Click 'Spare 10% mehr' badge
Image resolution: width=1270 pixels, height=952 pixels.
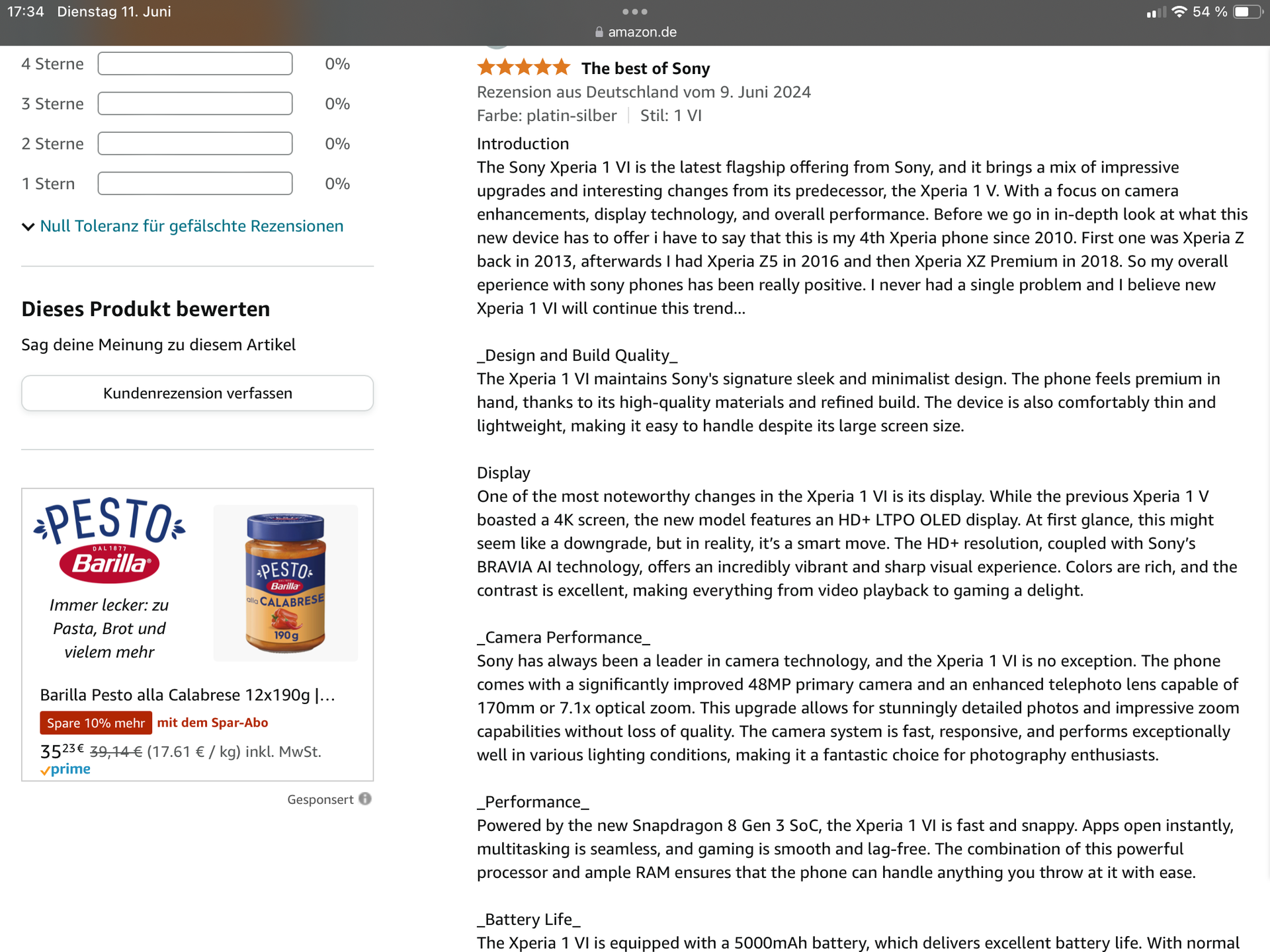click(96, 723)
